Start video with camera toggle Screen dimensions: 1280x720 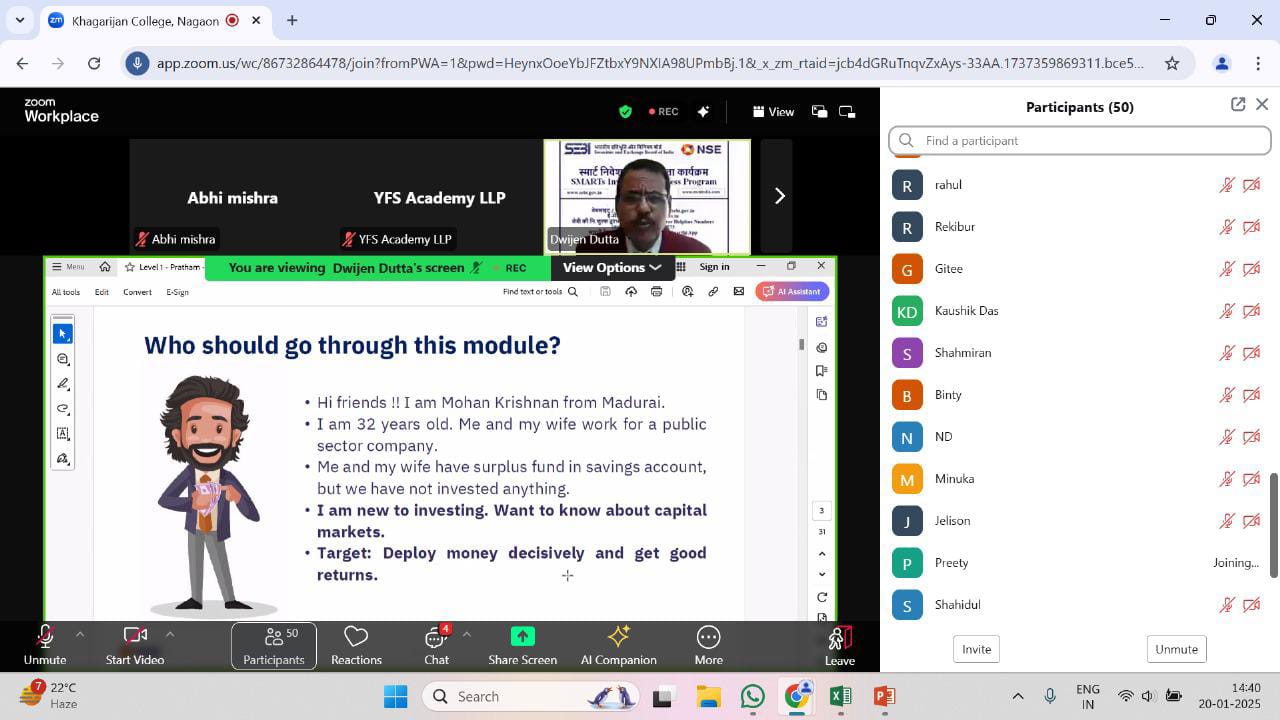click(135, 645)
